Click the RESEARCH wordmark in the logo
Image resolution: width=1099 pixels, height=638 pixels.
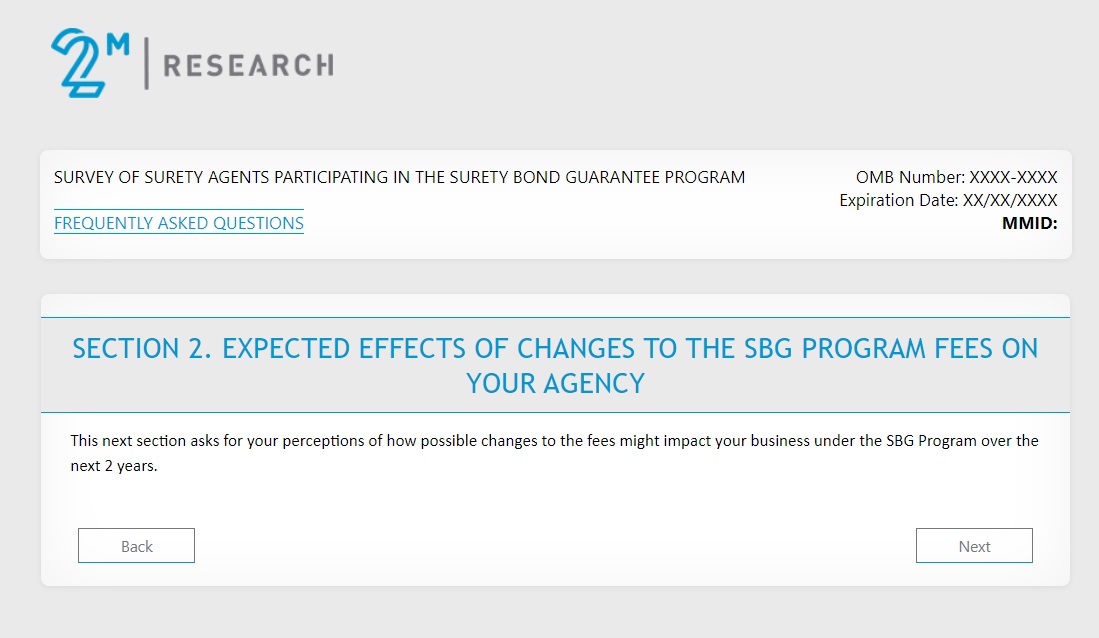[247, 66]
